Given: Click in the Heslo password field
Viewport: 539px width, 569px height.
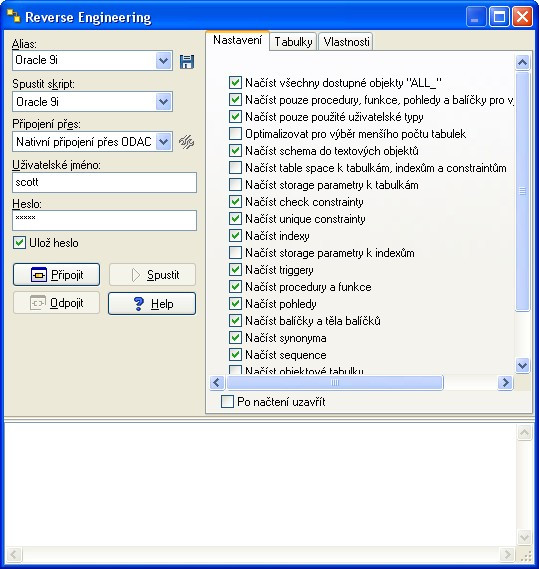Looking at the screenshot, I should pos(105,220).
